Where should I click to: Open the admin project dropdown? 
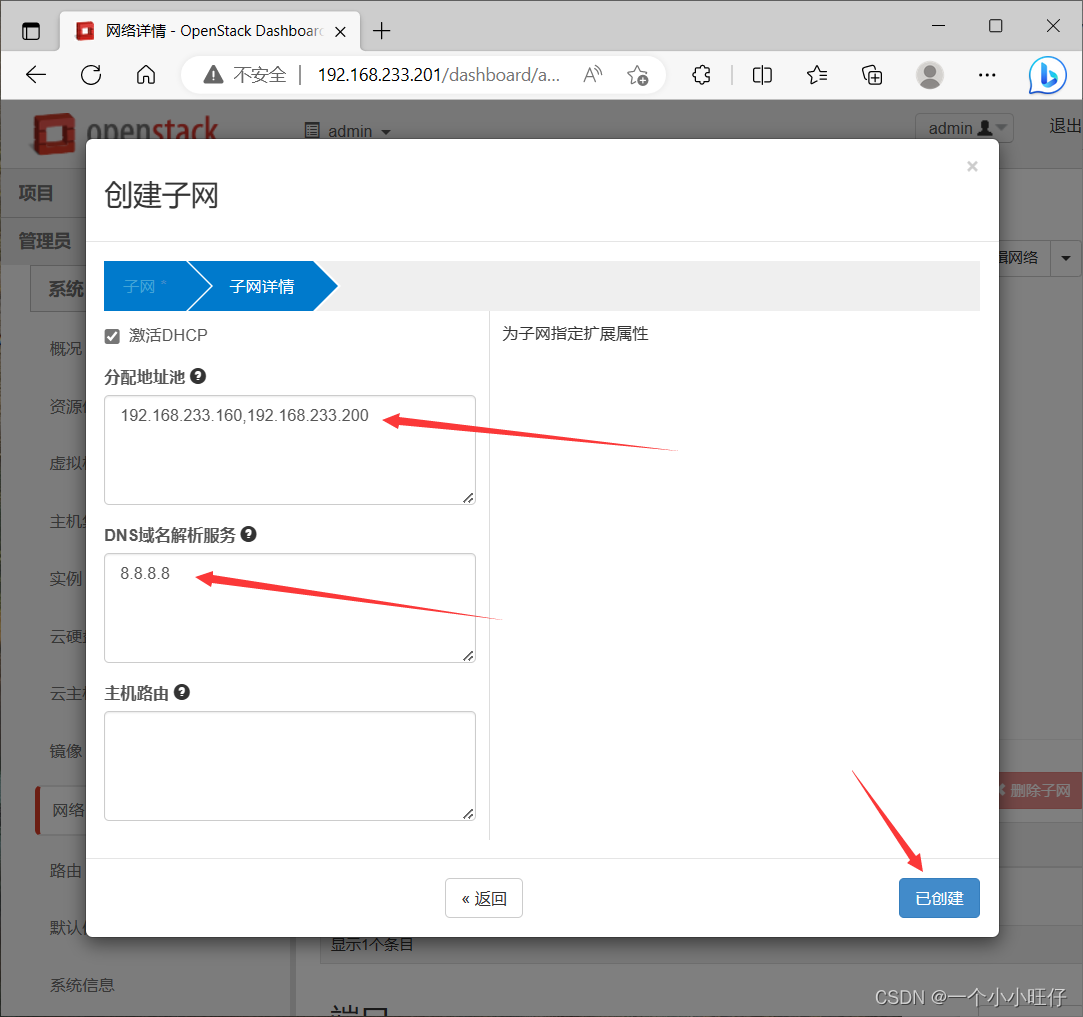(348, 131)
